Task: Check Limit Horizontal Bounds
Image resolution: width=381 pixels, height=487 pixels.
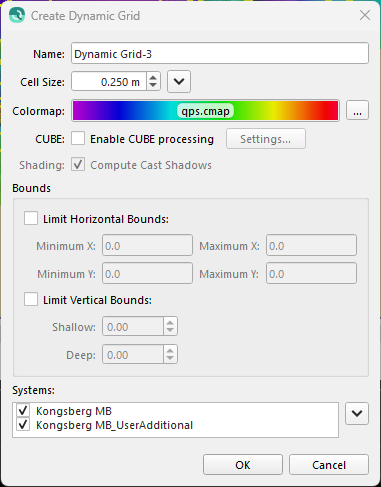Action: [31, 219]
